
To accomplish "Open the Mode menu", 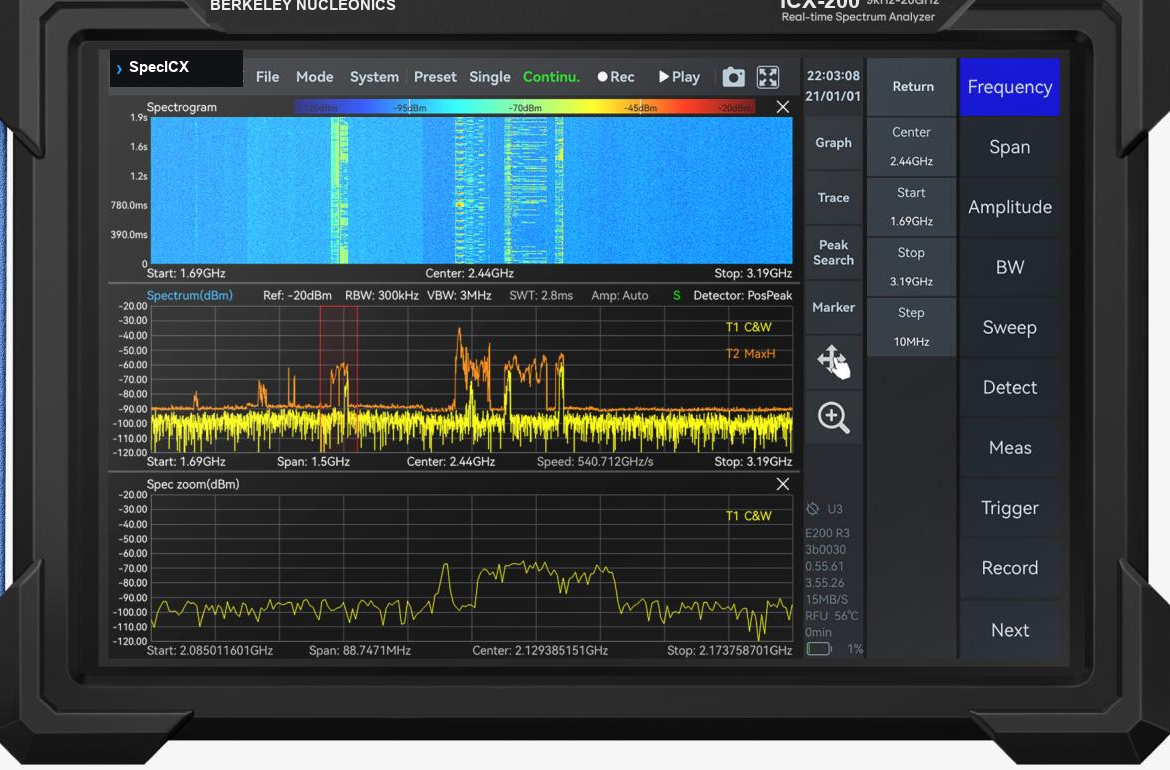I will [x=314, y=77].
